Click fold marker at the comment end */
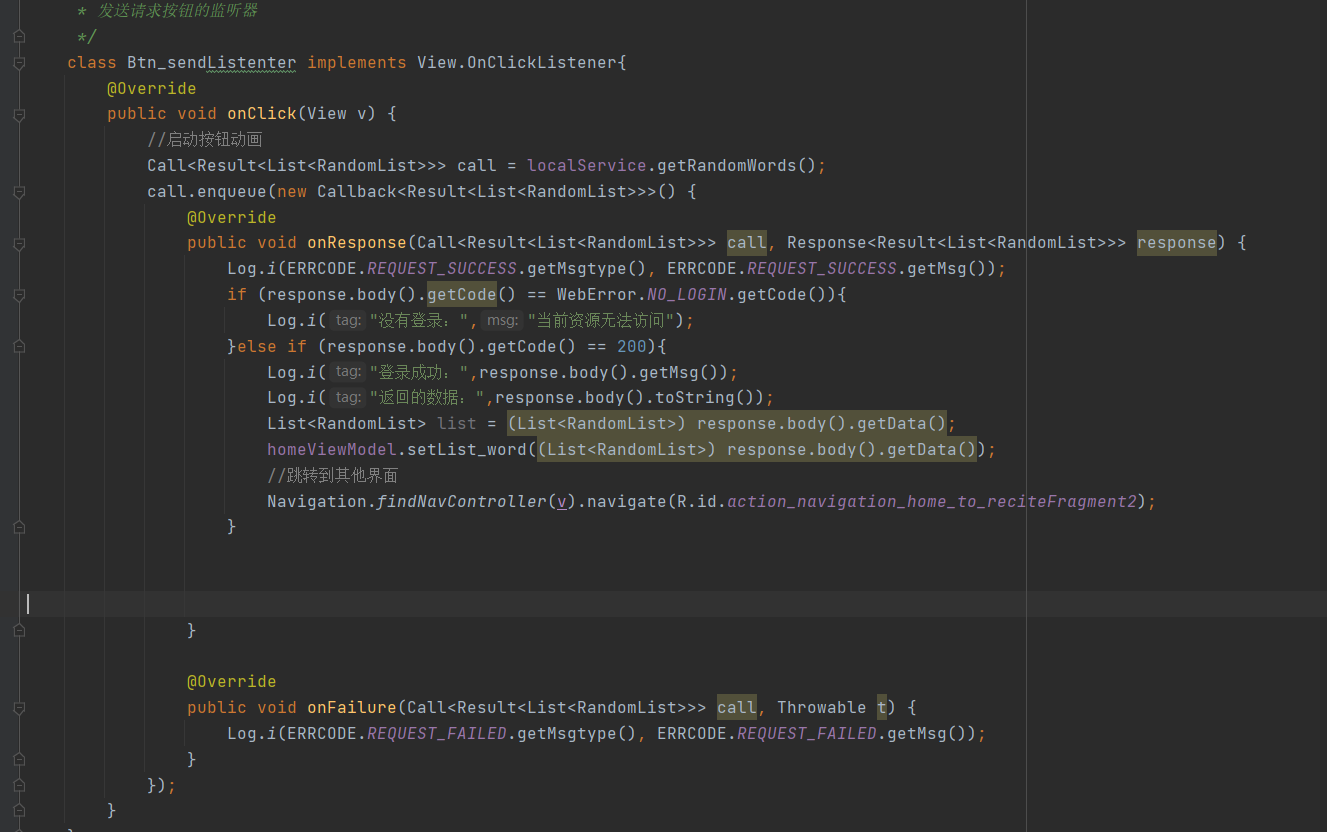 point(19,37)
